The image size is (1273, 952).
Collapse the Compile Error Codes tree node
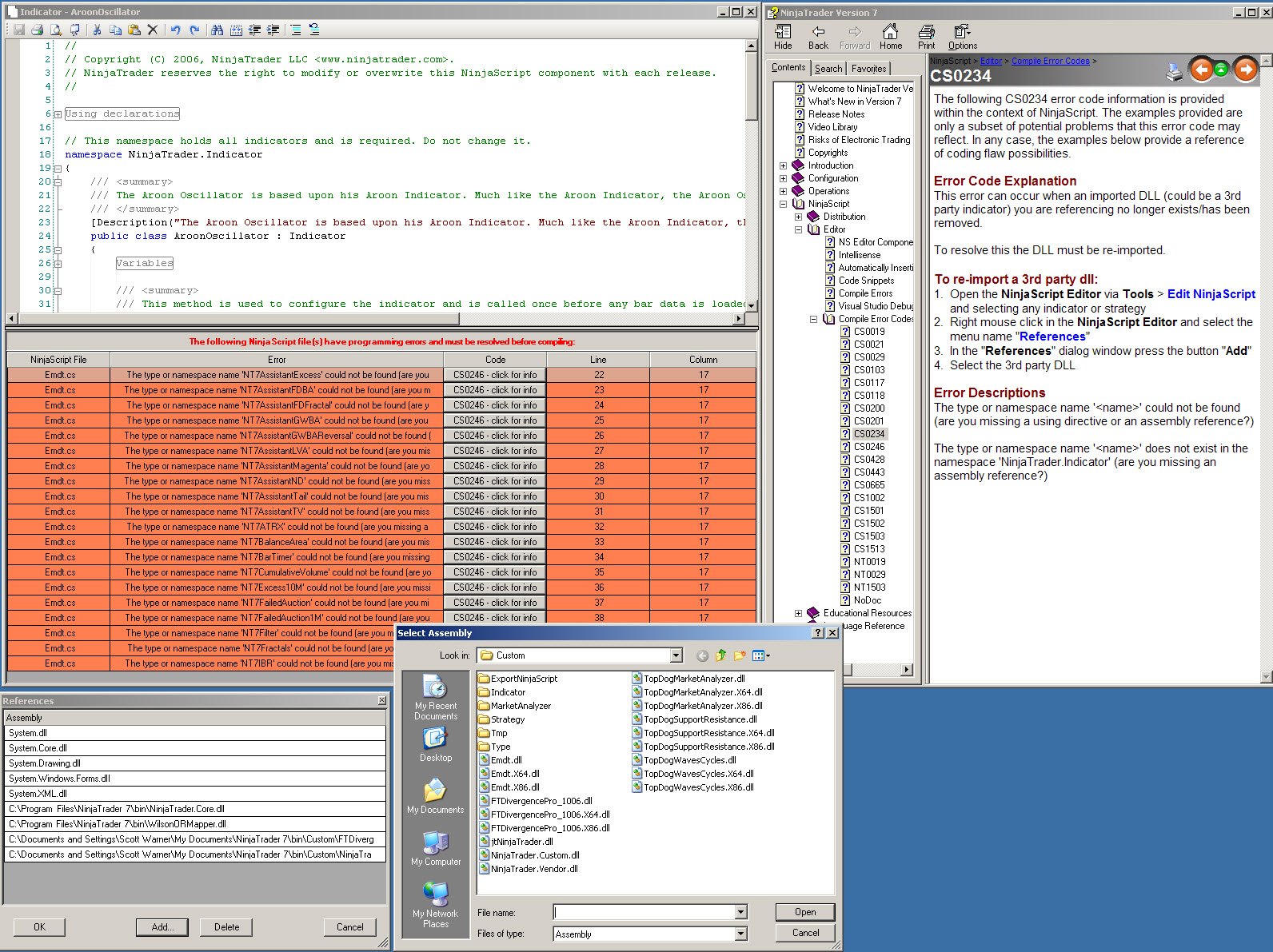coord(813,319)
